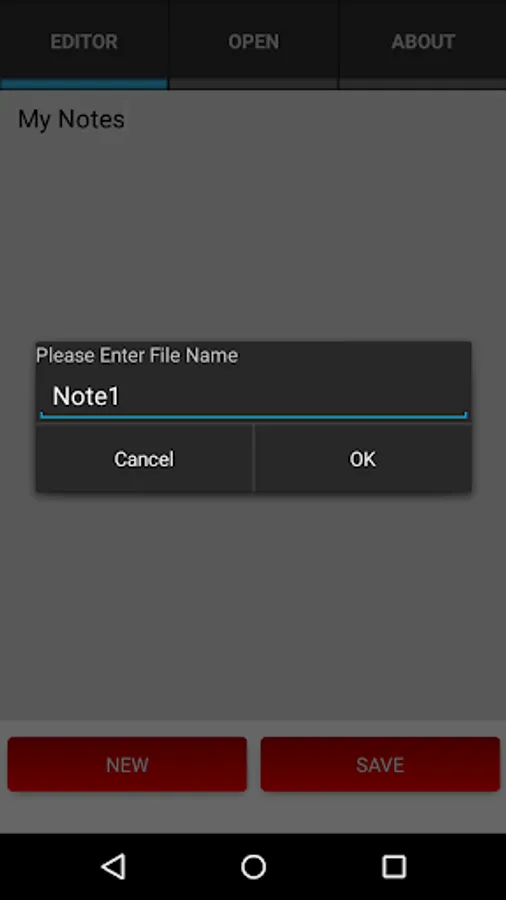Tap the blue indicator under EDITOR tab

tap(84, 84)
